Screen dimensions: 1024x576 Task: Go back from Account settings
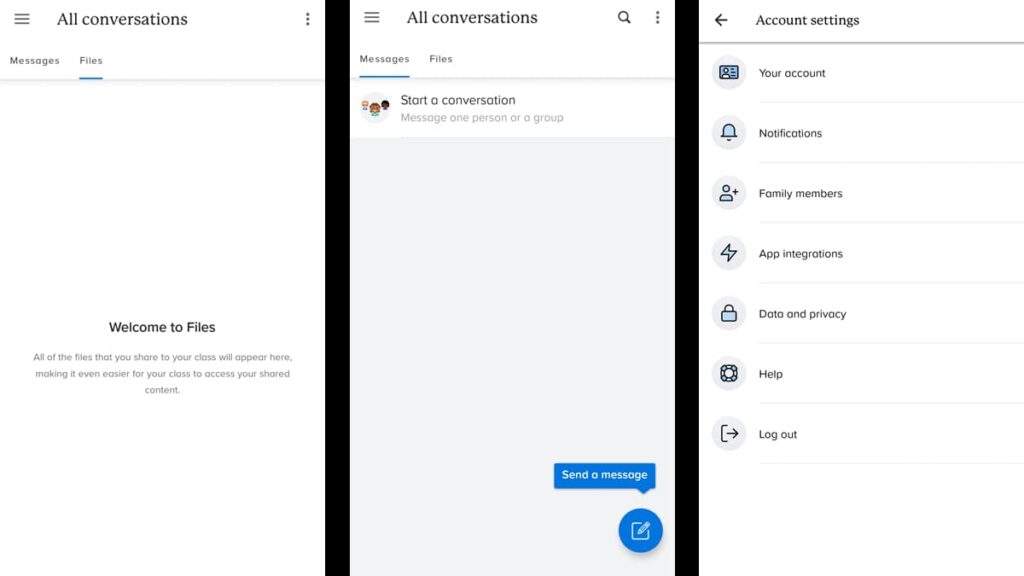tap(721, 20)
